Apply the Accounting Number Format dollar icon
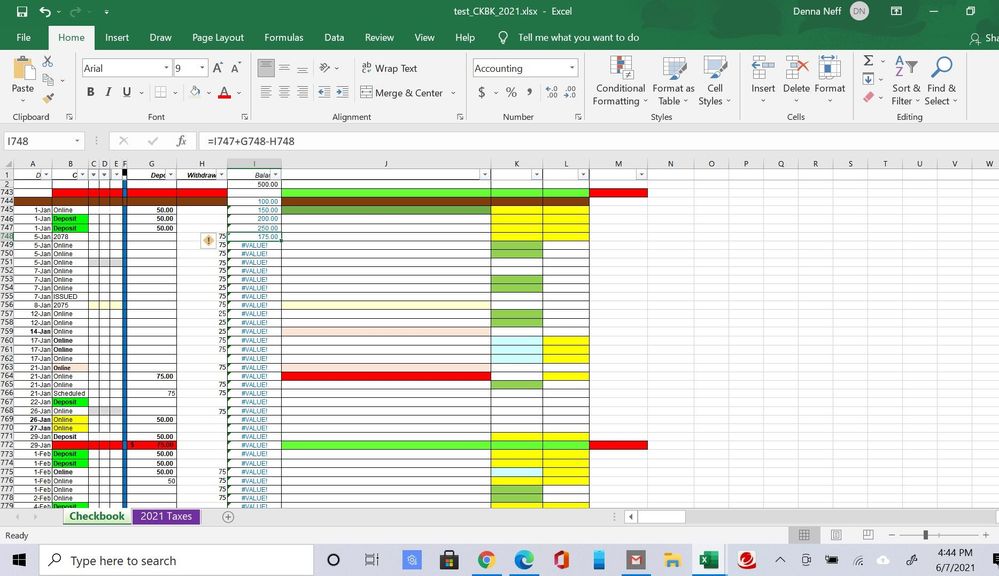999x576 pixels. 481,91
